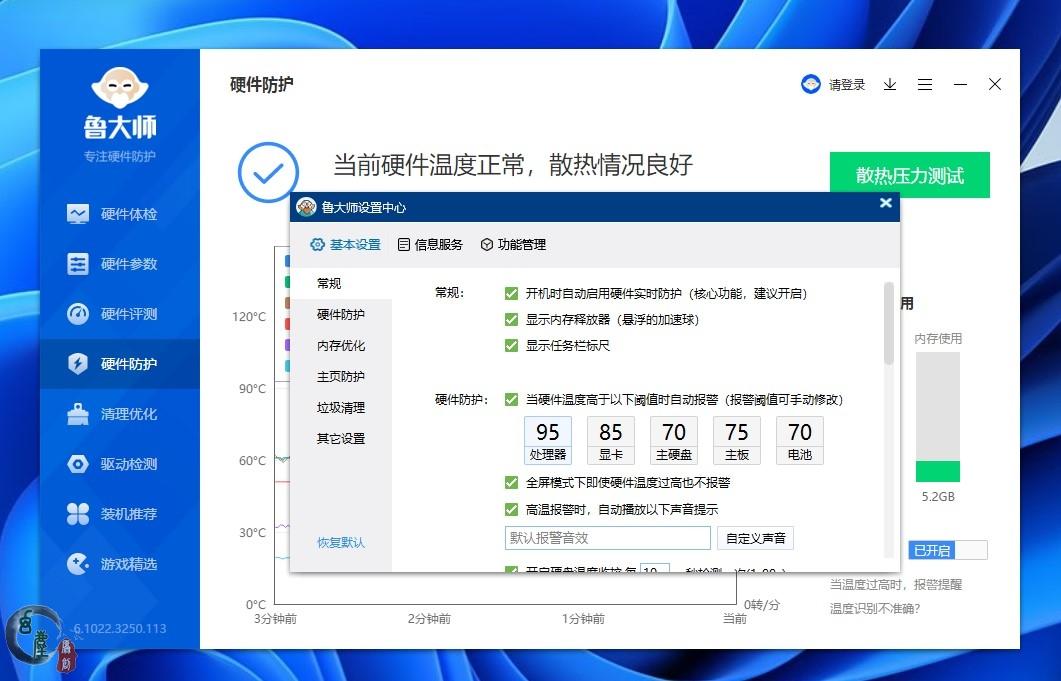Image resolution: width=1061 pixels, height=681 pixels.
Task: Click the 默认报警音效 sound field
Action: [608, 538]
